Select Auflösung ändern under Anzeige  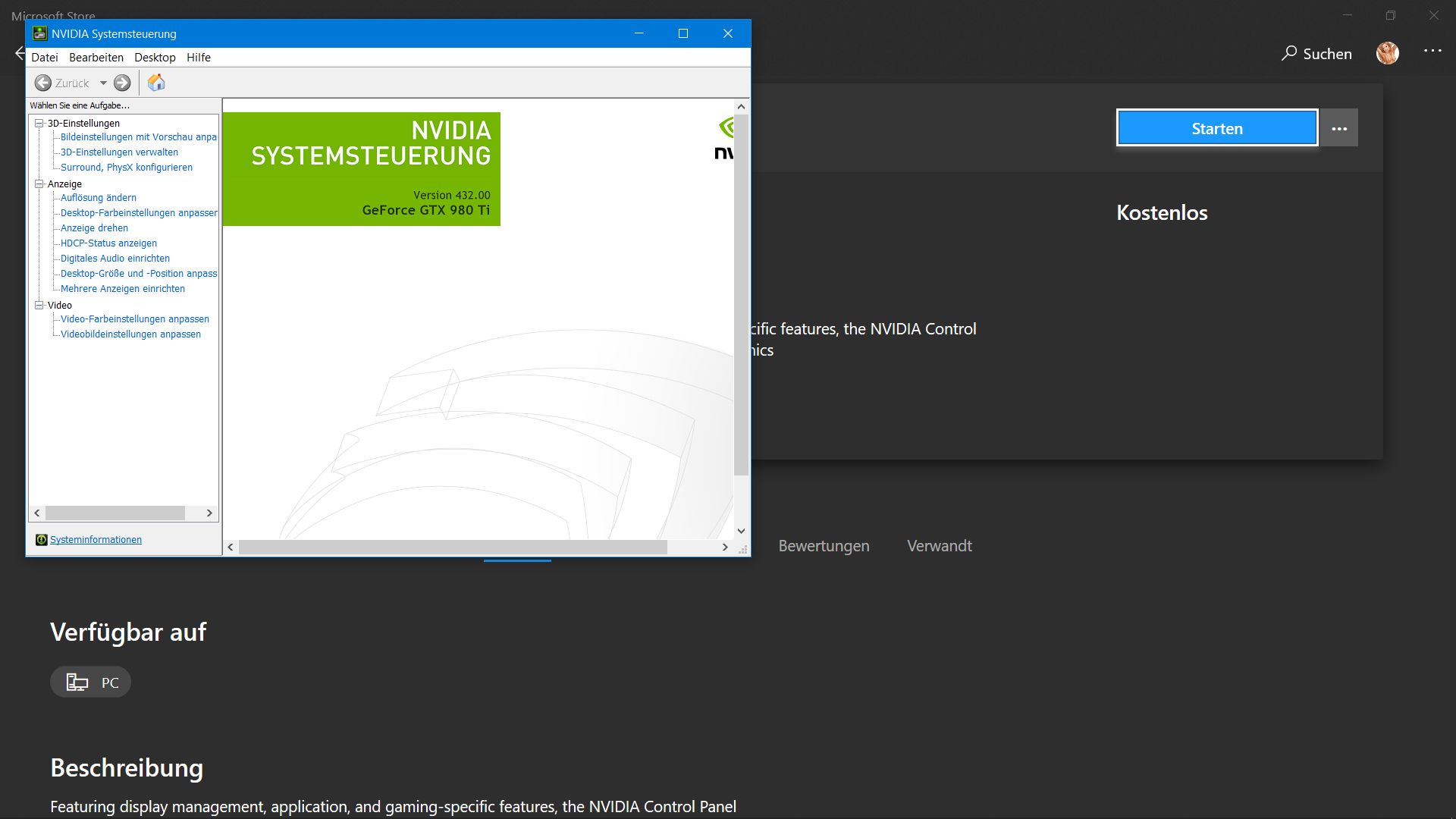click(x=98, y=197)
